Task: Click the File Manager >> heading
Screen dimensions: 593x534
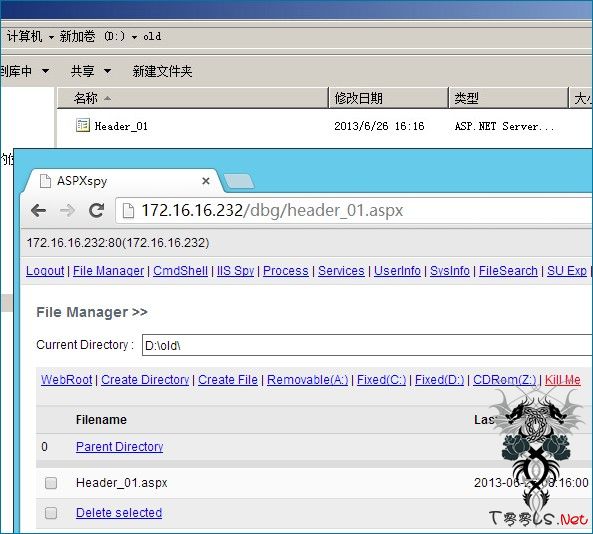Action: (x=92, y=312)
